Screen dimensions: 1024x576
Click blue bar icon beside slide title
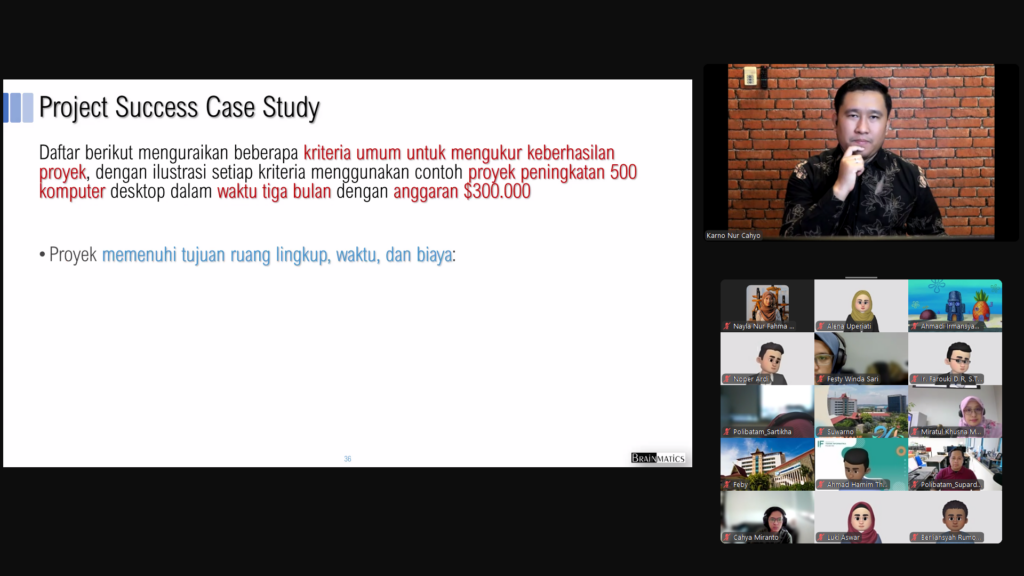click(x=18, y=107)
